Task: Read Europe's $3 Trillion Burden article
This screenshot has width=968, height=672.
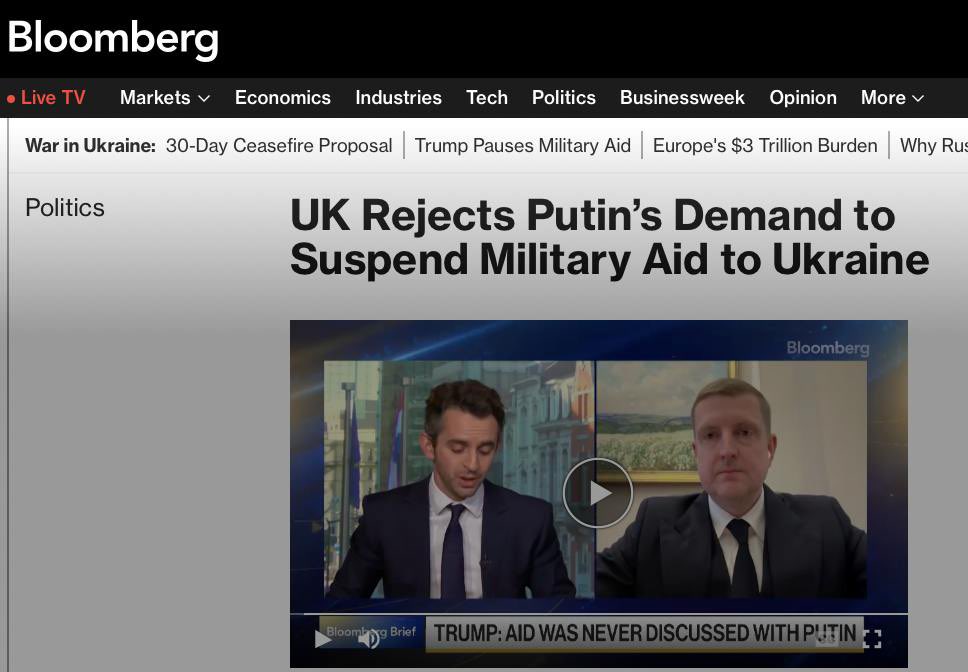Action: 765,146
